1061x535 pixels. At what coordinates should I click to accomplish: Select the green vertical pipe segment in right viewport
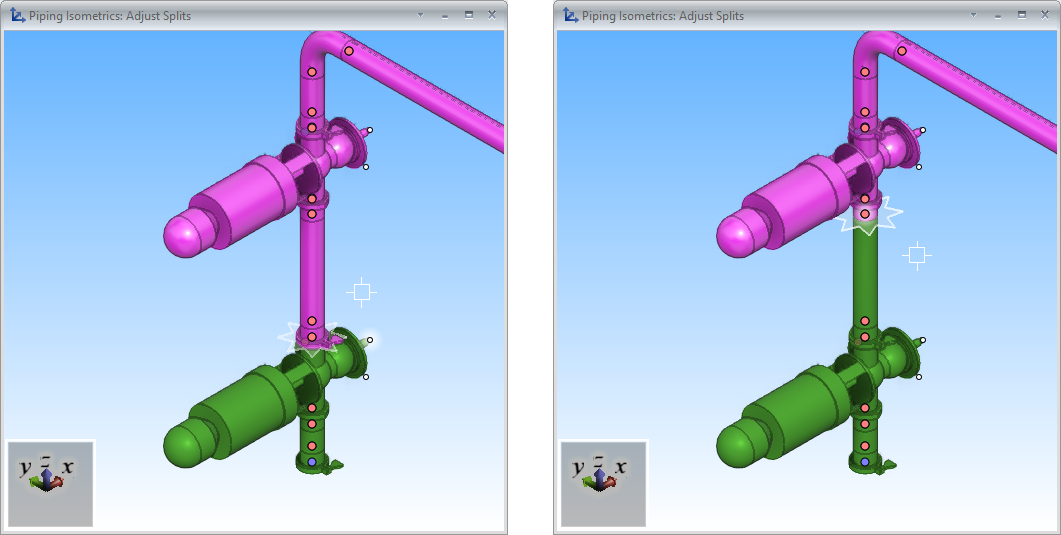865,275
